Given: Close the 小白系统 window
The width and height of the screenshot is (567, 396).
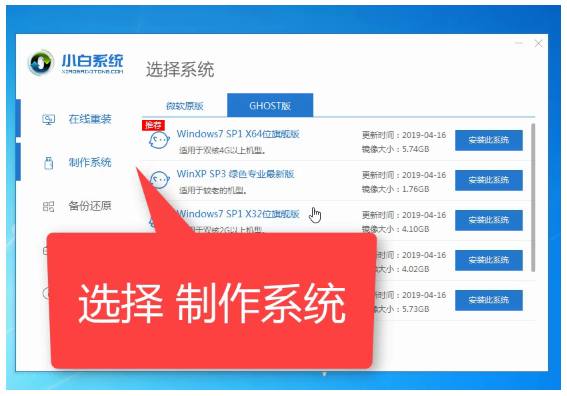Looking at the screenshot, I should coord(538,43).
